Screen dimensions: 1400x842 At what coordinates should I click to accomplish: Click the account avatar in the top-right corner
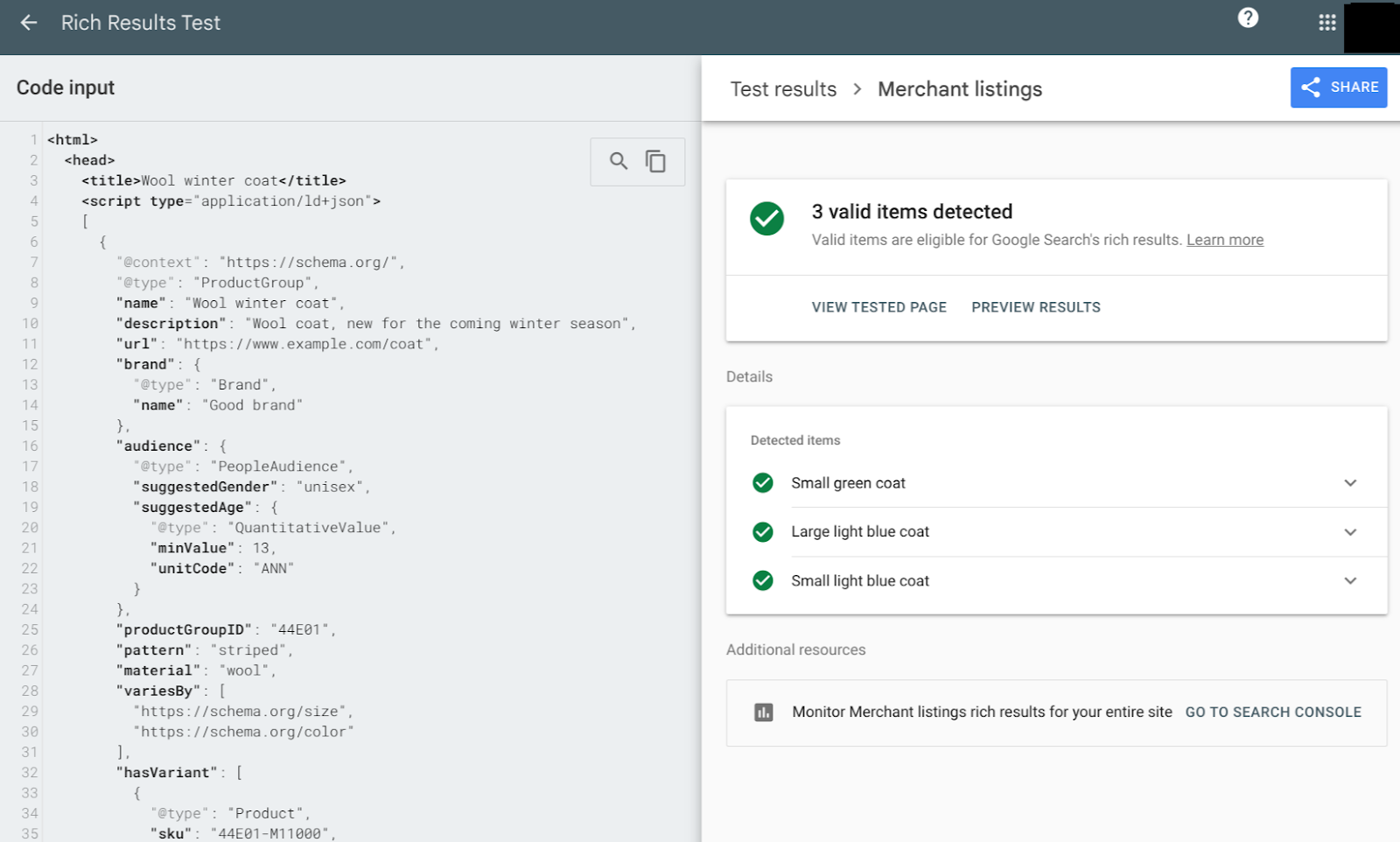pyautogui.click(x=1372, y=27)
